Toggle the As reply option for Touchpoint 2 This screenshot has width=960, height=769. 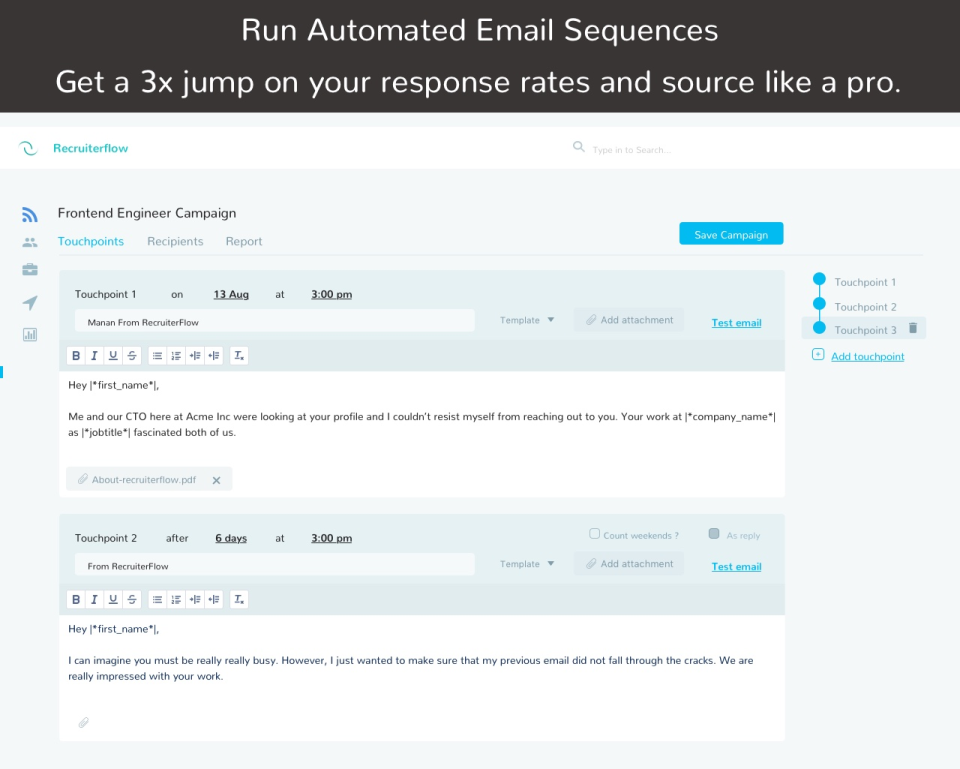pos(713,534)
